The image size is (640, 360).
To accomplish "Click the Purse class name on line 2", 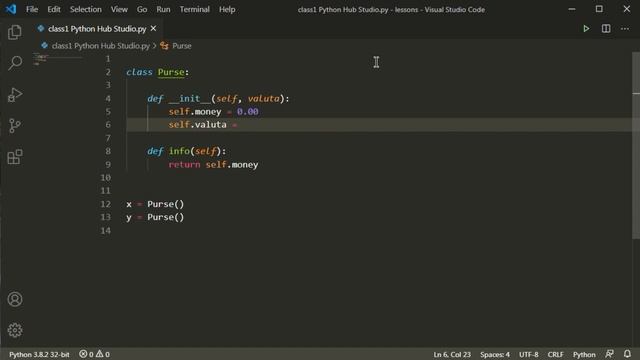I will (x=171, y=72).
